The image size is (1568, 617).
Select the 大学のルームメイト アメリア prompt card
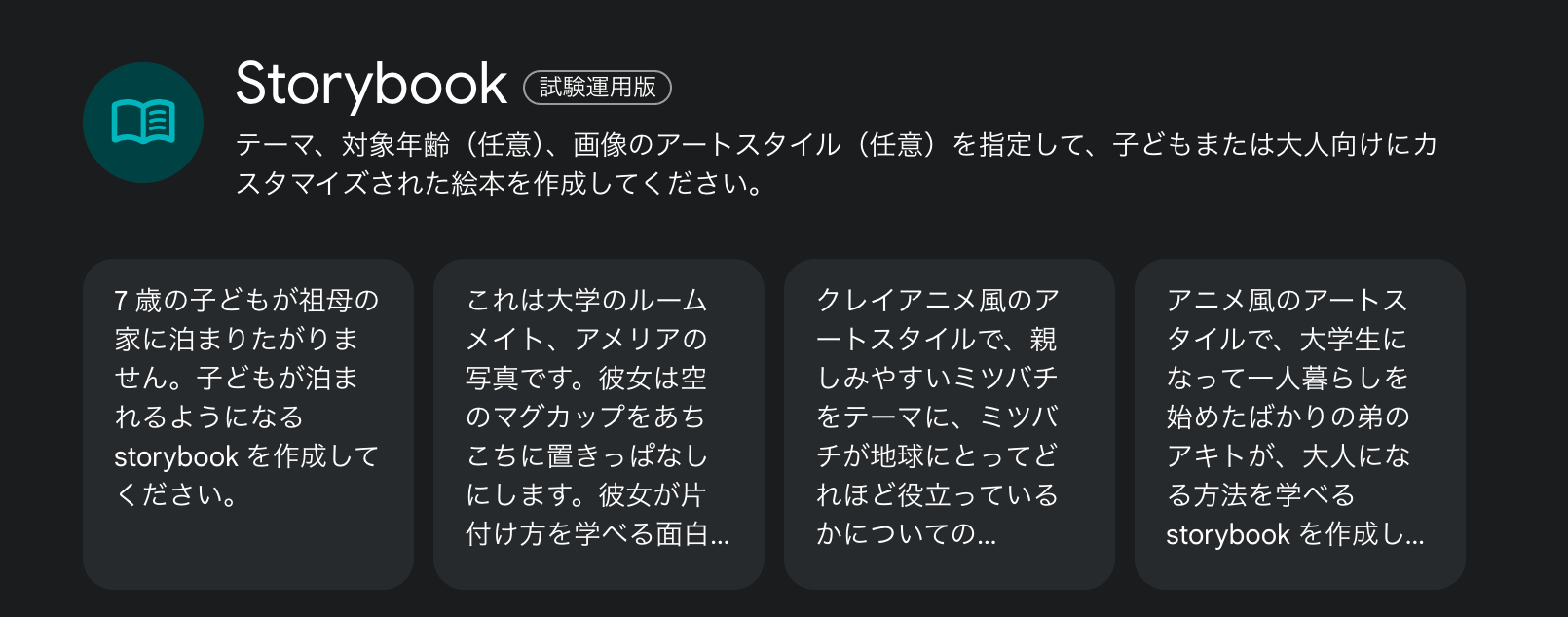click(599, 424)
